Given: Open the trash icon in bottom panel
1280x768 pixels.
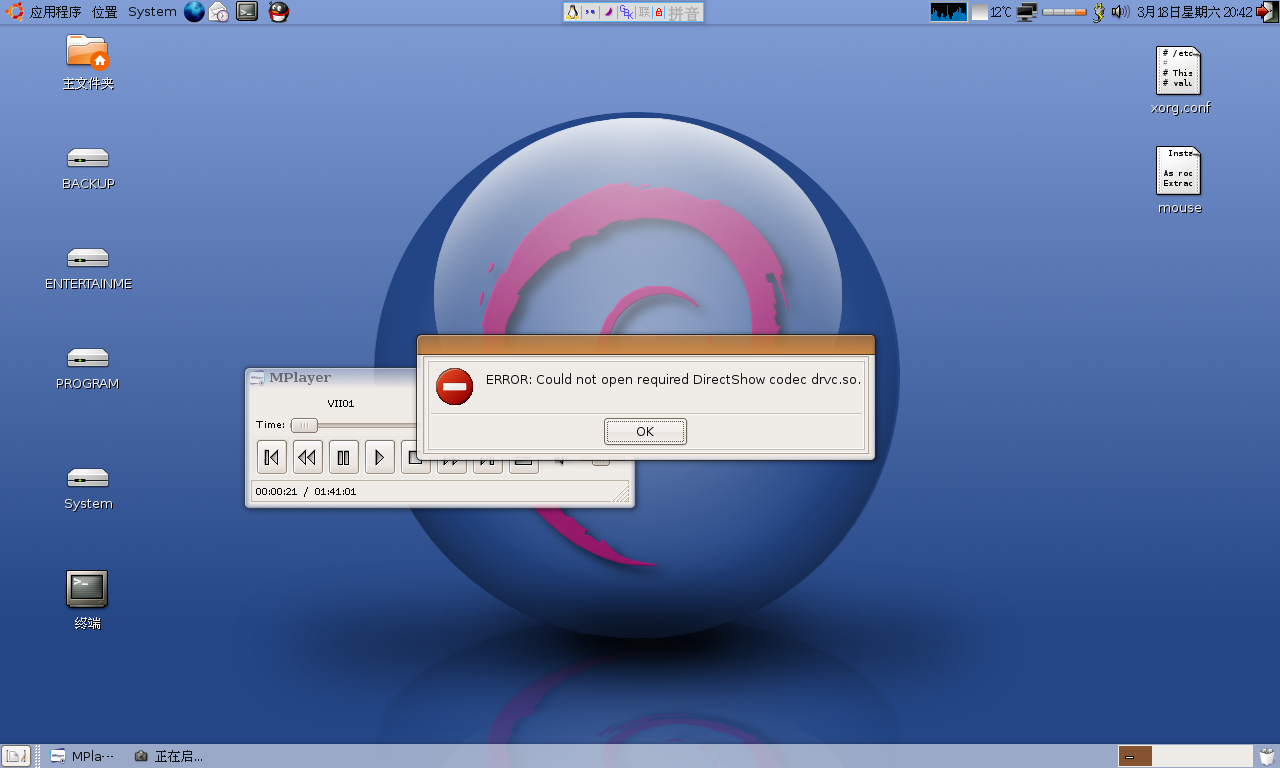Looking at the screenshot, I should [1267, 756].
